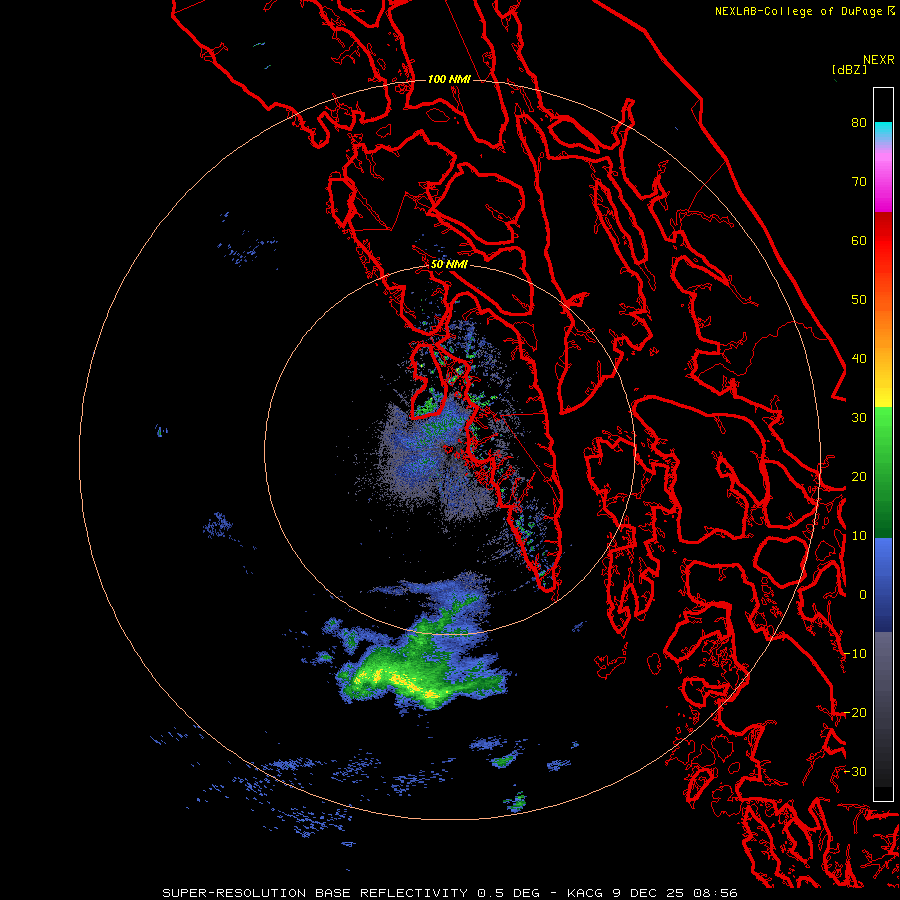Click the 20 dBZ scale value
Image resolution: width=900 pixels, height=900 pixels.
coord(859,476)
